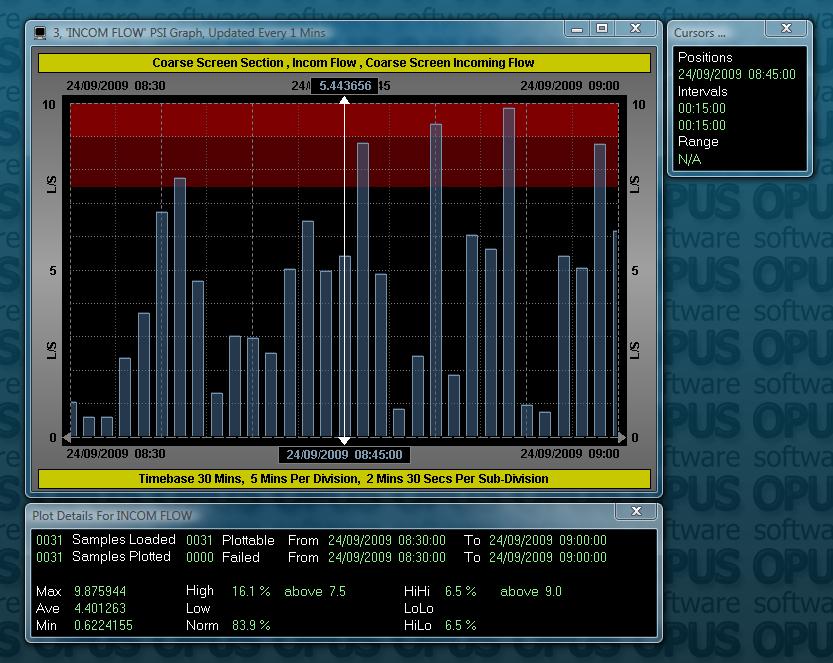Click the 'above 9.0' HiHi threshold text
The height and width of the screenshot is (663, 833).
[x=531, y=591]
